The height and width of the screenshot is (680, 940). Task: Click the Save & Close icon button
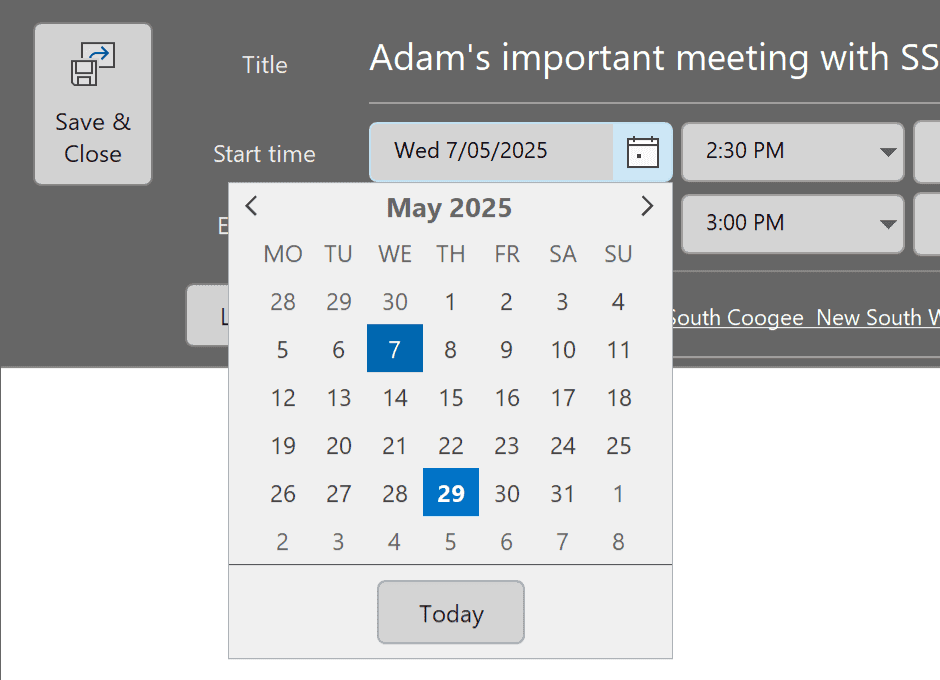pos(93,104)
